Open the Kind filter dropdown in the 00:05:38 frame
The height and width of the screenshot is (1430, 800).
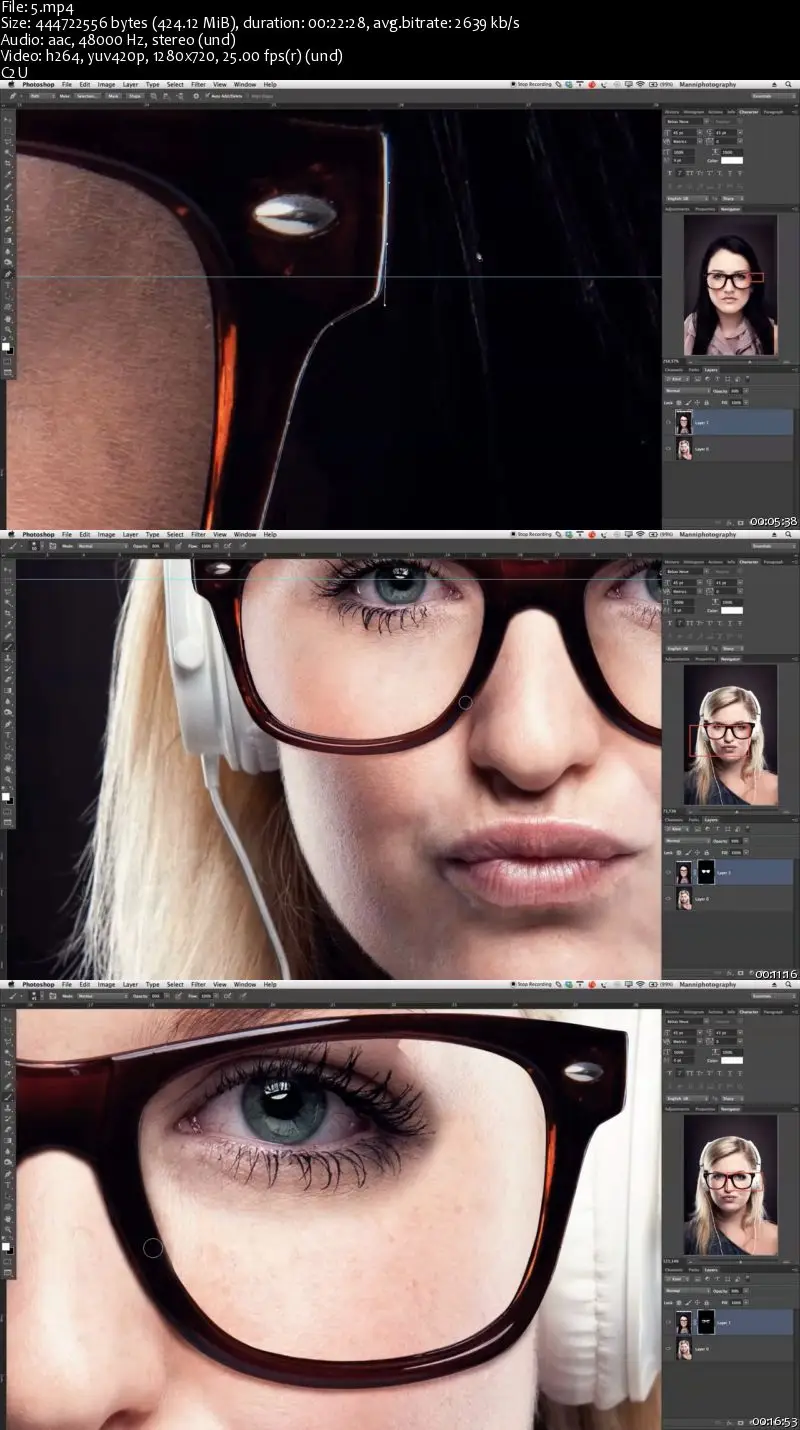coord(677,379)
